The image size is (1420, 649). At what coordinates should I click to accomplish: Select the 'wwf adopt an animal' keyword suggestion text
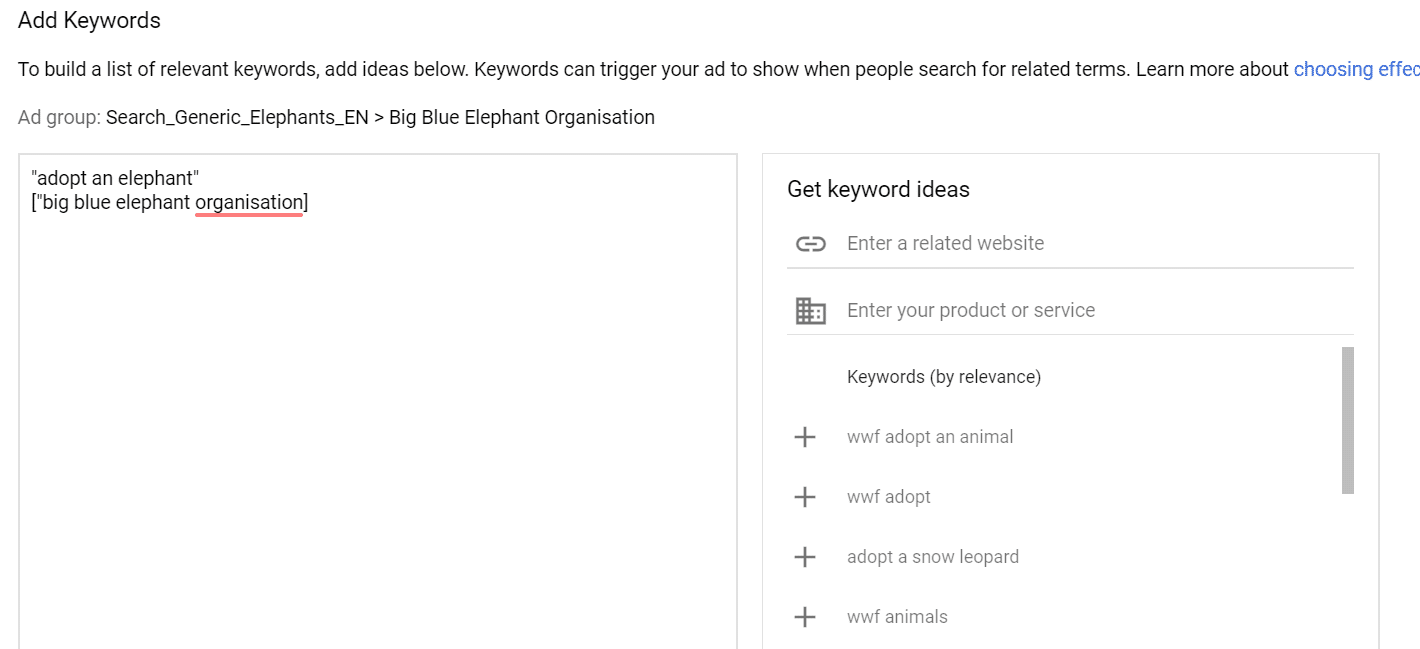click(x=930, y=437)
